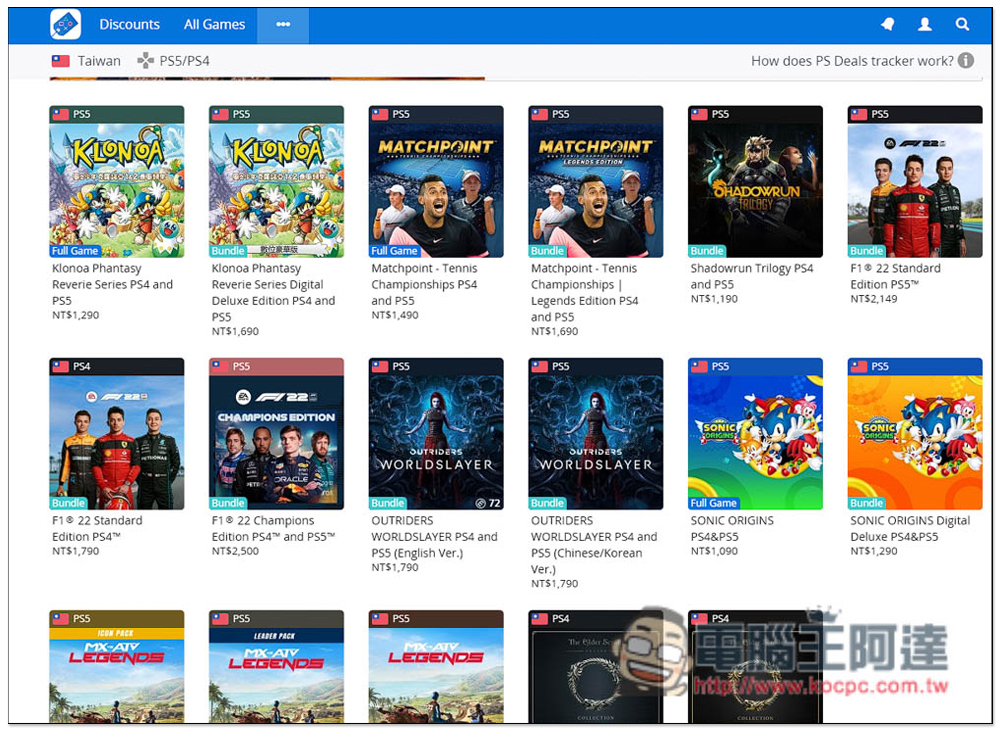Expand the Taiwan region selector
Screen dimensions: 1000x732
[x=98, y=61]
